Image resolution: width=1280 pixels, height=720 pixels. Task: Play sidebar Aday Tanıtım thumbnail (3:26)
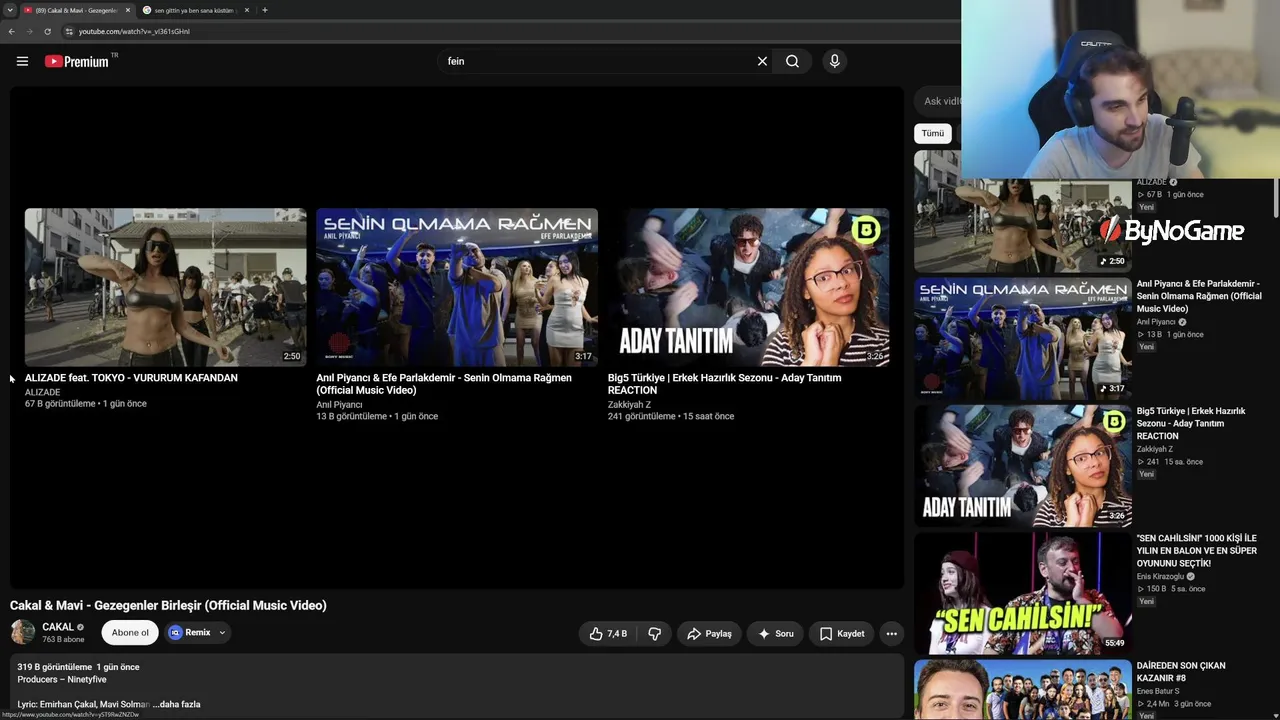click(1023, 466)
